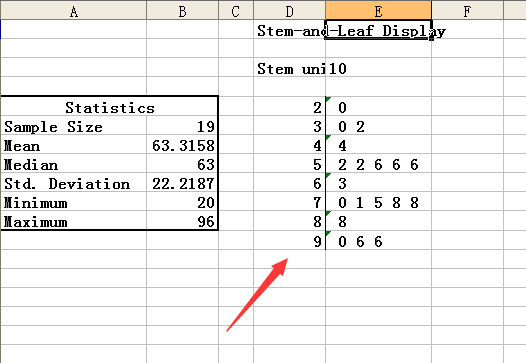
Task: Select the leaf cell 2 2 6 6 6
Action: point(378,164)
